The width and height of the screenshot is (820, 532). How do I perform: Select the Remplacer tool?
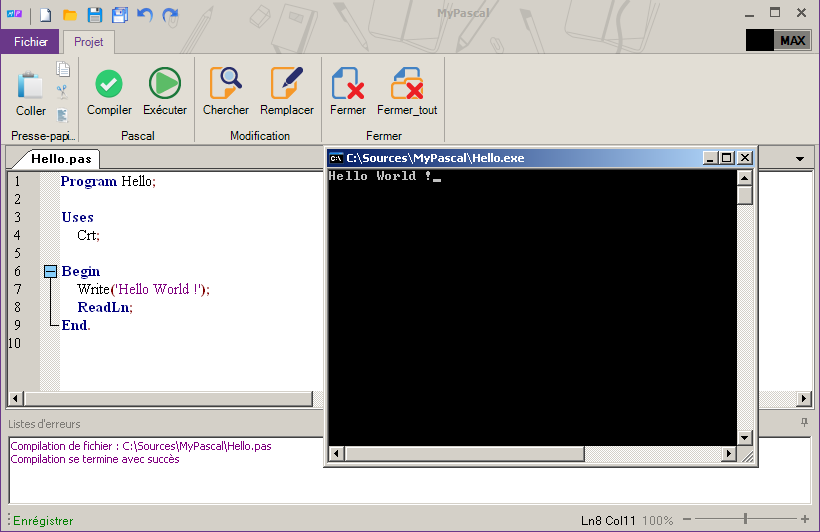point(286,91)
